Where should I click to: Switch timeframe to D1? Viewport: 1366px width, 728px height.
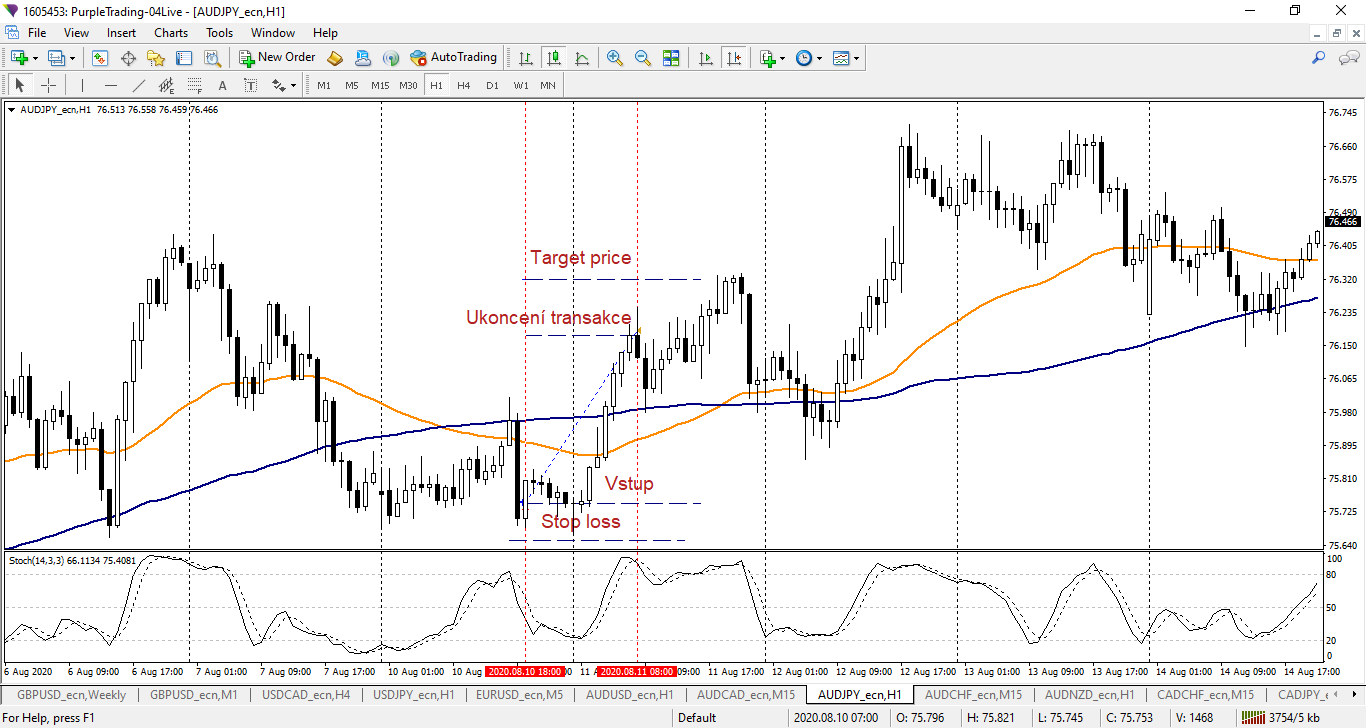492,85
